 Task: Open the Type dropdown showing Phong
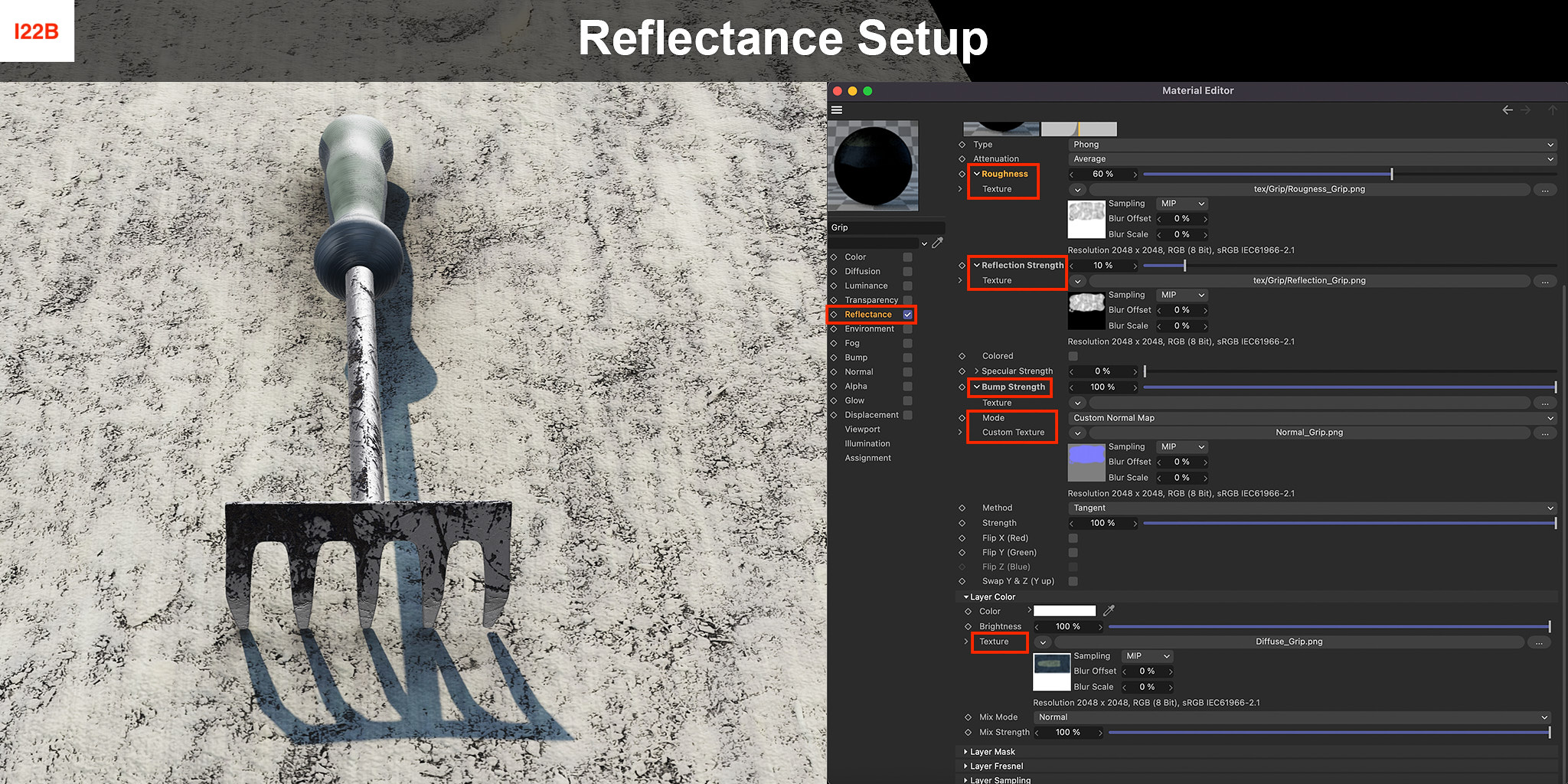pyautogui.click(x=1312, y=145)
